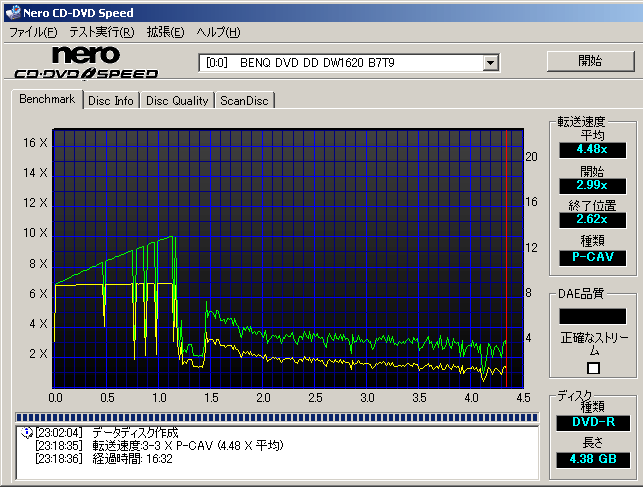Click the empty DAE品質 value box
This screenshot has height=487, width=643.
593,316
